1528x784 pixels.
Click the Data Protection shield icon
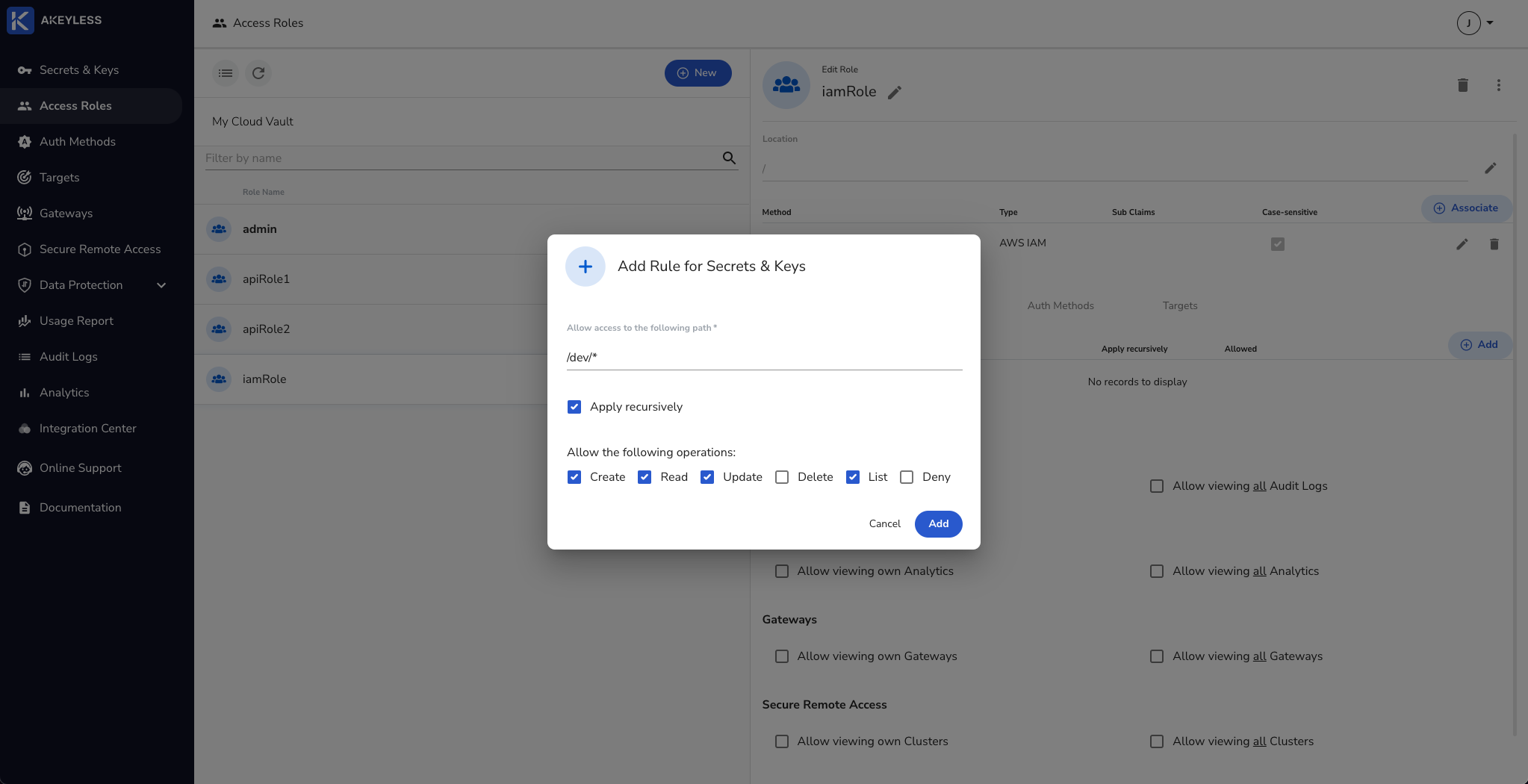pos(25,285)
